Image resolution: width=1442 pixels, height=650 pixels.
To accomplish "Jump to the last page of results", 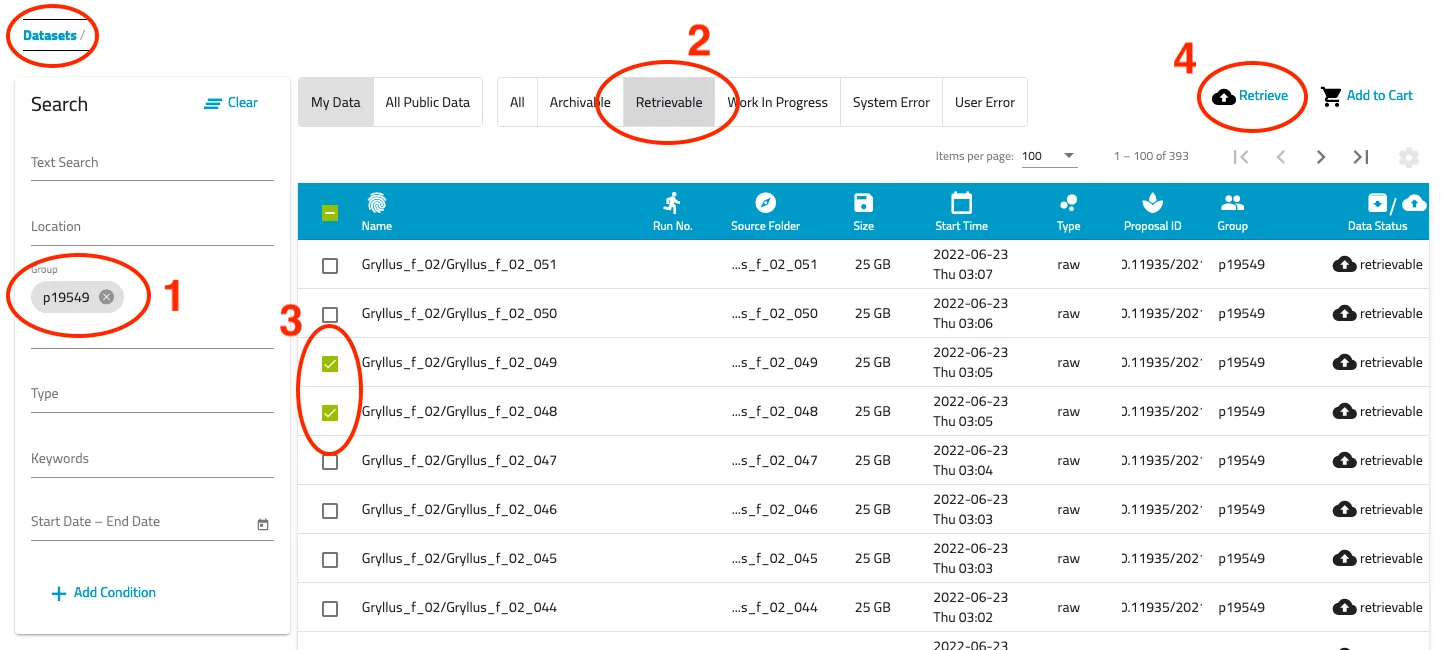I will 1361,157.
